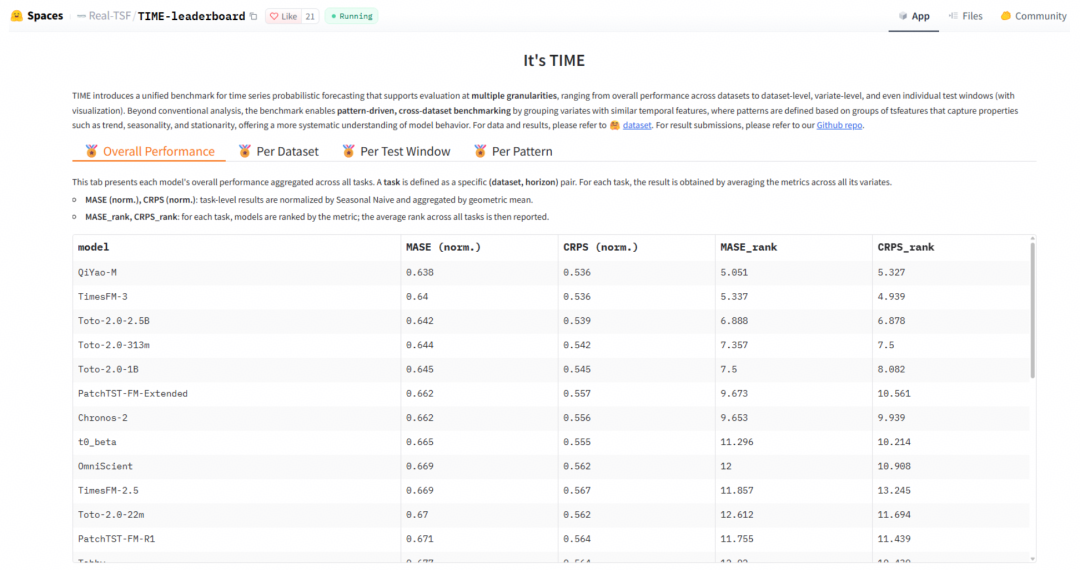Image resolution: width=1080 pixels, height=570 pixels.
Task: Go to the Real-TSF organization page
Action: tap(109, 16)
